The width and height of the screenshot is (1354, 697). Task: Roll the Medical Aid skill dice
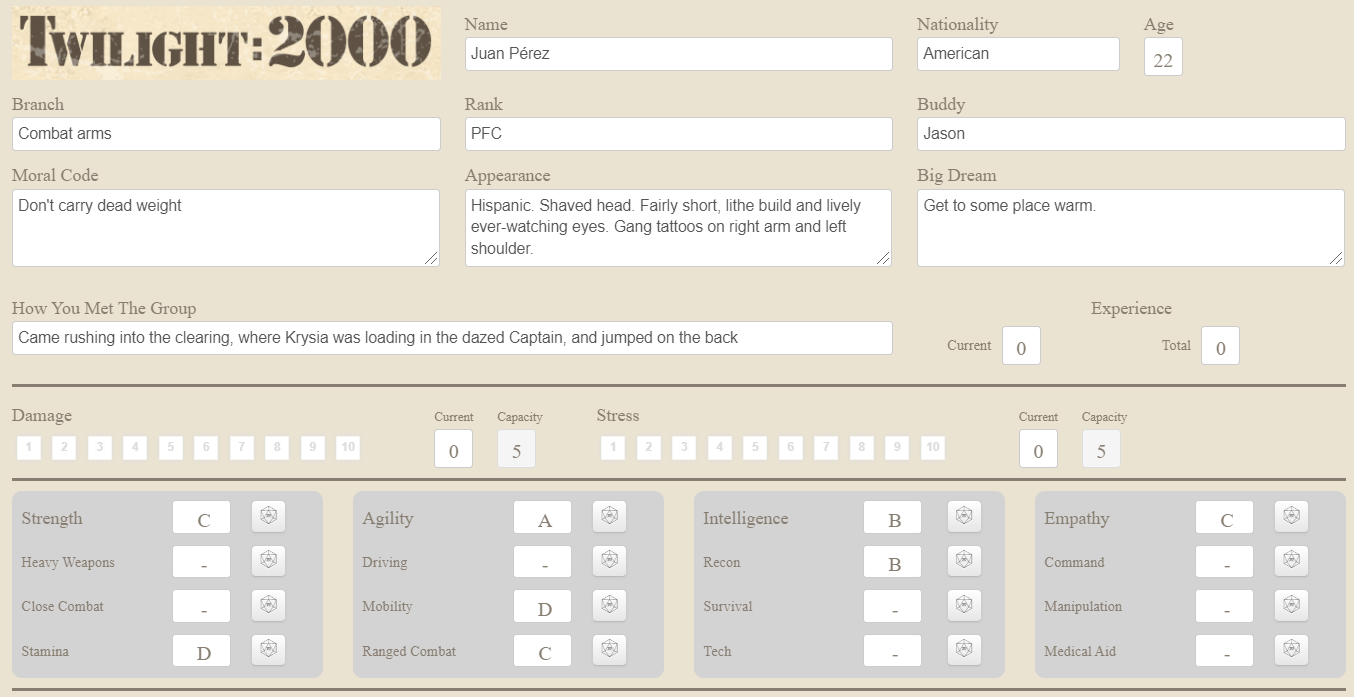pos(1291,650)
